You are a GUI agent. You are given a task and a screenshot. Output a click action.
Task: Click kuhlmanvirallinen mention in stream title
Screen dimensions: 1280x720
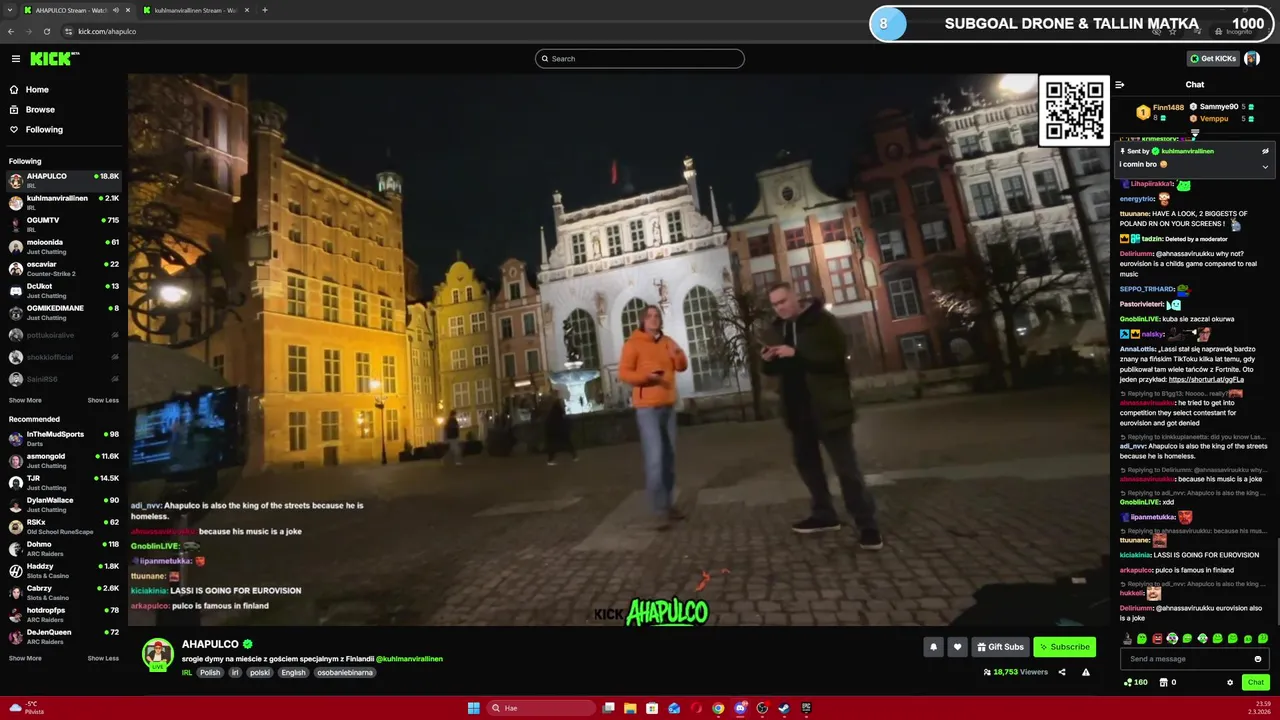coord(409,659)
